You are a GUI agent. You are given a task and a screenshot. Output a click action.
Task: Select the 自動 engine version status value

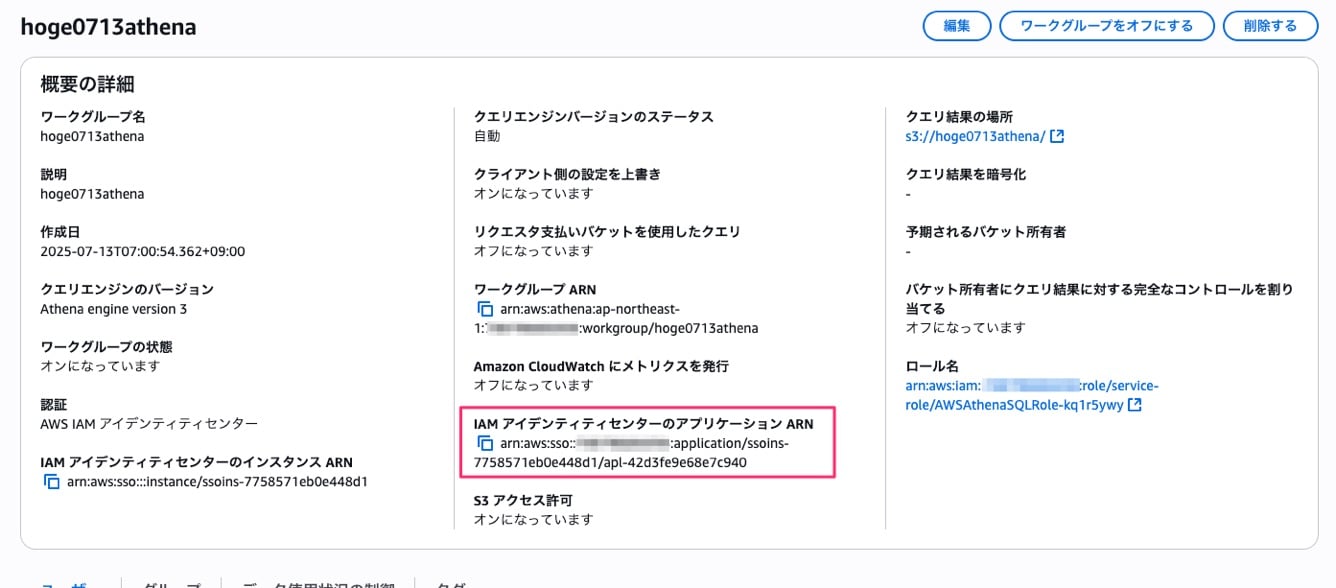click(487, 136)
